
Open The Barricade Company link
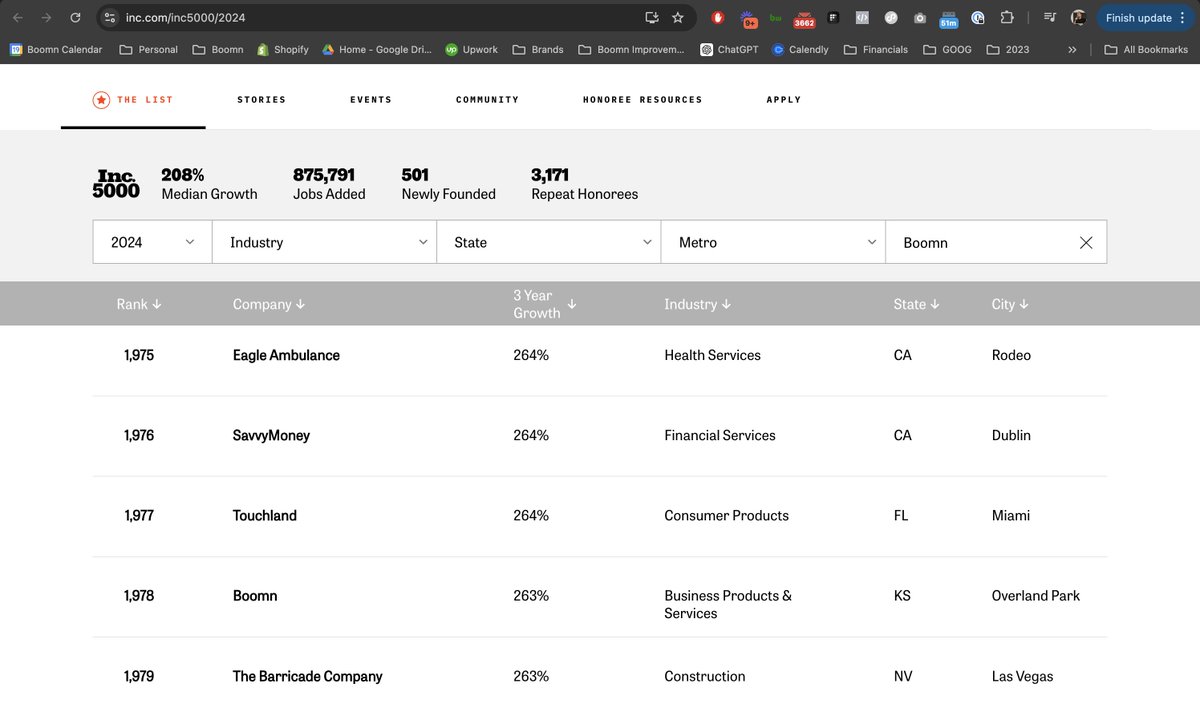307,676
